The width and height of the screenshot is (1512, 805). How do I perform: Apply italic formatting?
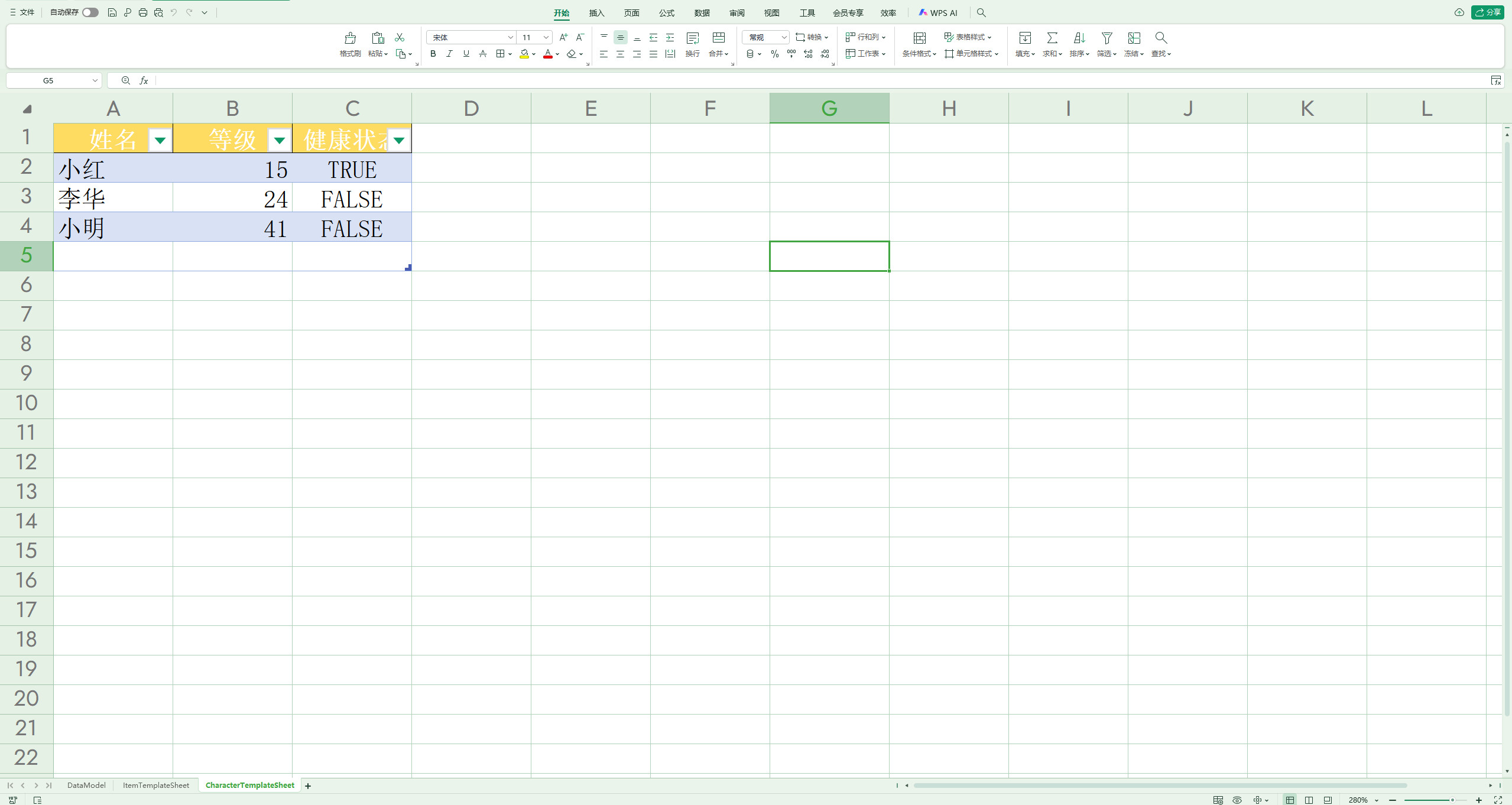tap(449, 54)
